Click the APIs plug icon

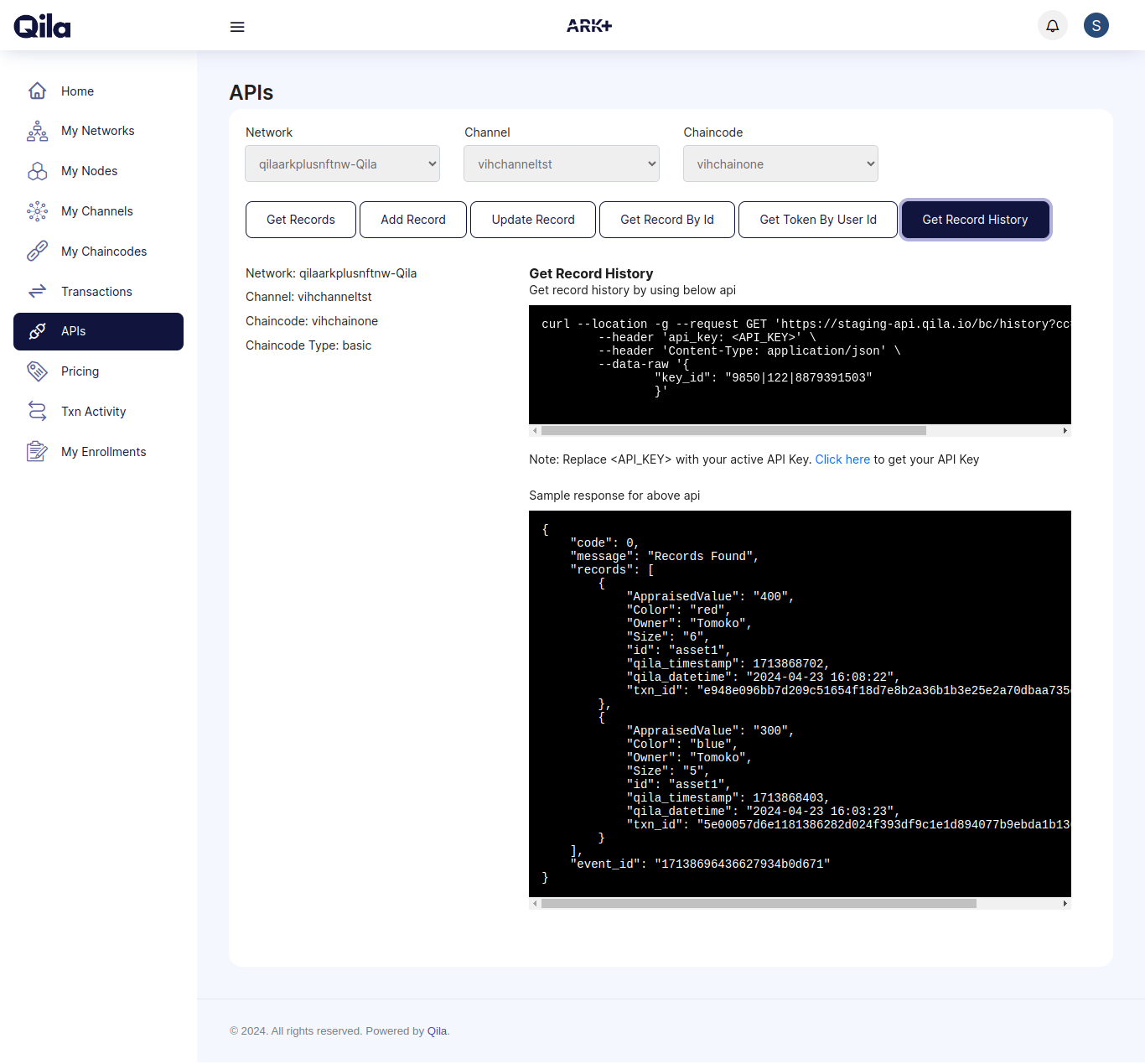pyautogui.click(x=37, y=331)
